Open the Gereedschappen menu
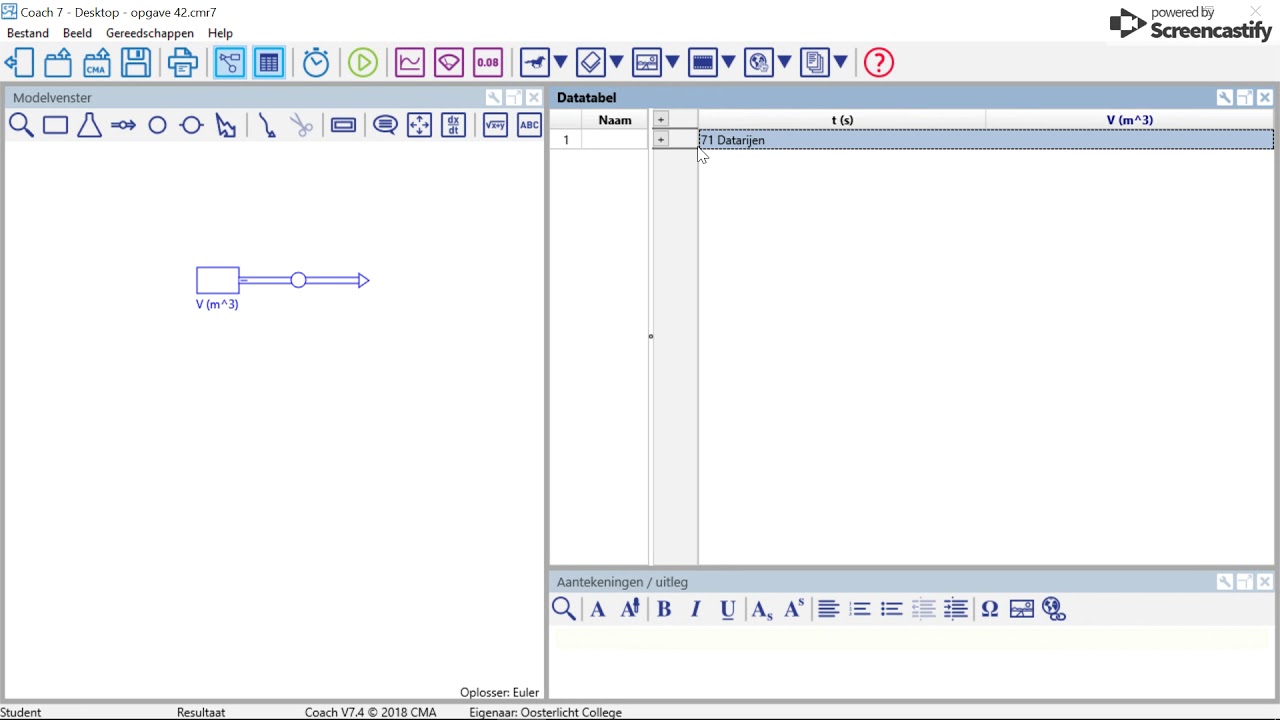Viewport: 1280px width, 720px height. [150, 33]
